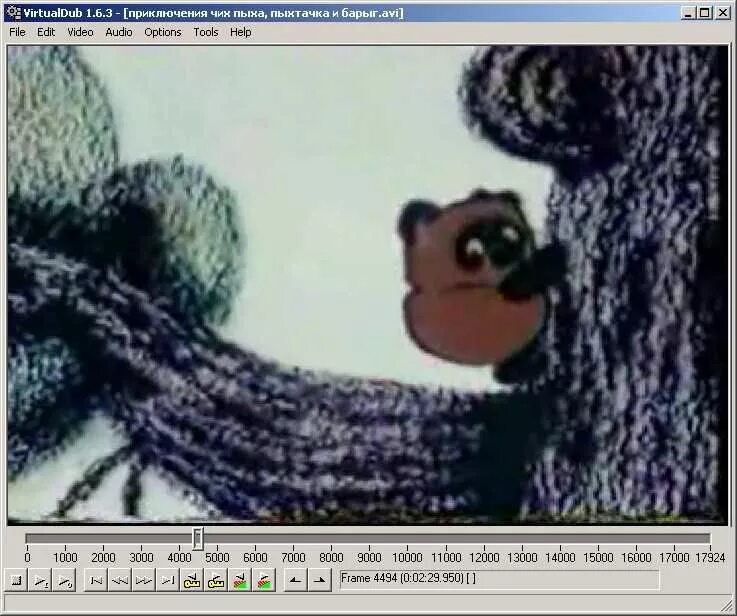Play the input video preview
The image size is (737, 616).
(x=40, y=581)
